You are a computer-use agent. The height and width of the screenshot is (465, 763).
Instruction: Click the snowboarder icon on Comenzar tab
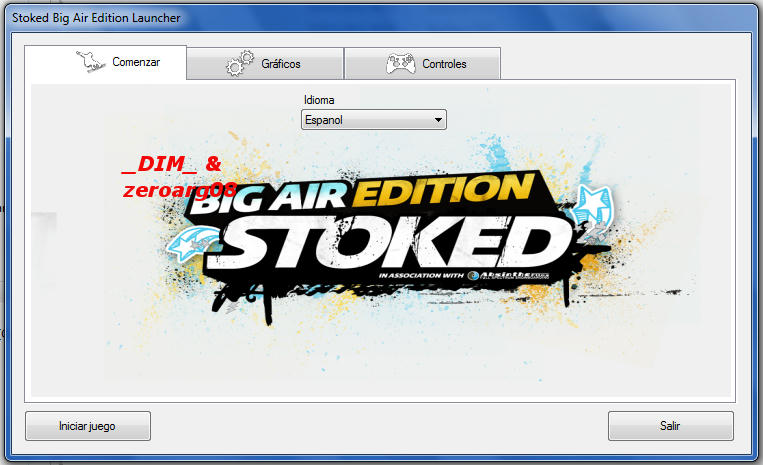(91, 62)
